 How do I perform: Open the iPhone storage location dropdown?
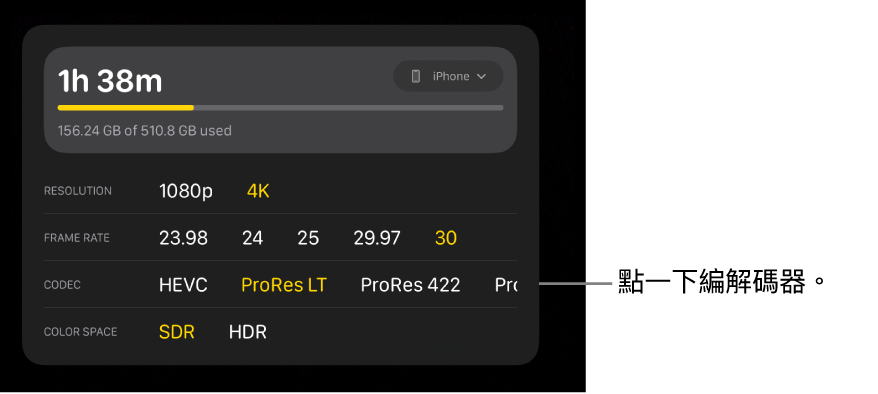448,76
